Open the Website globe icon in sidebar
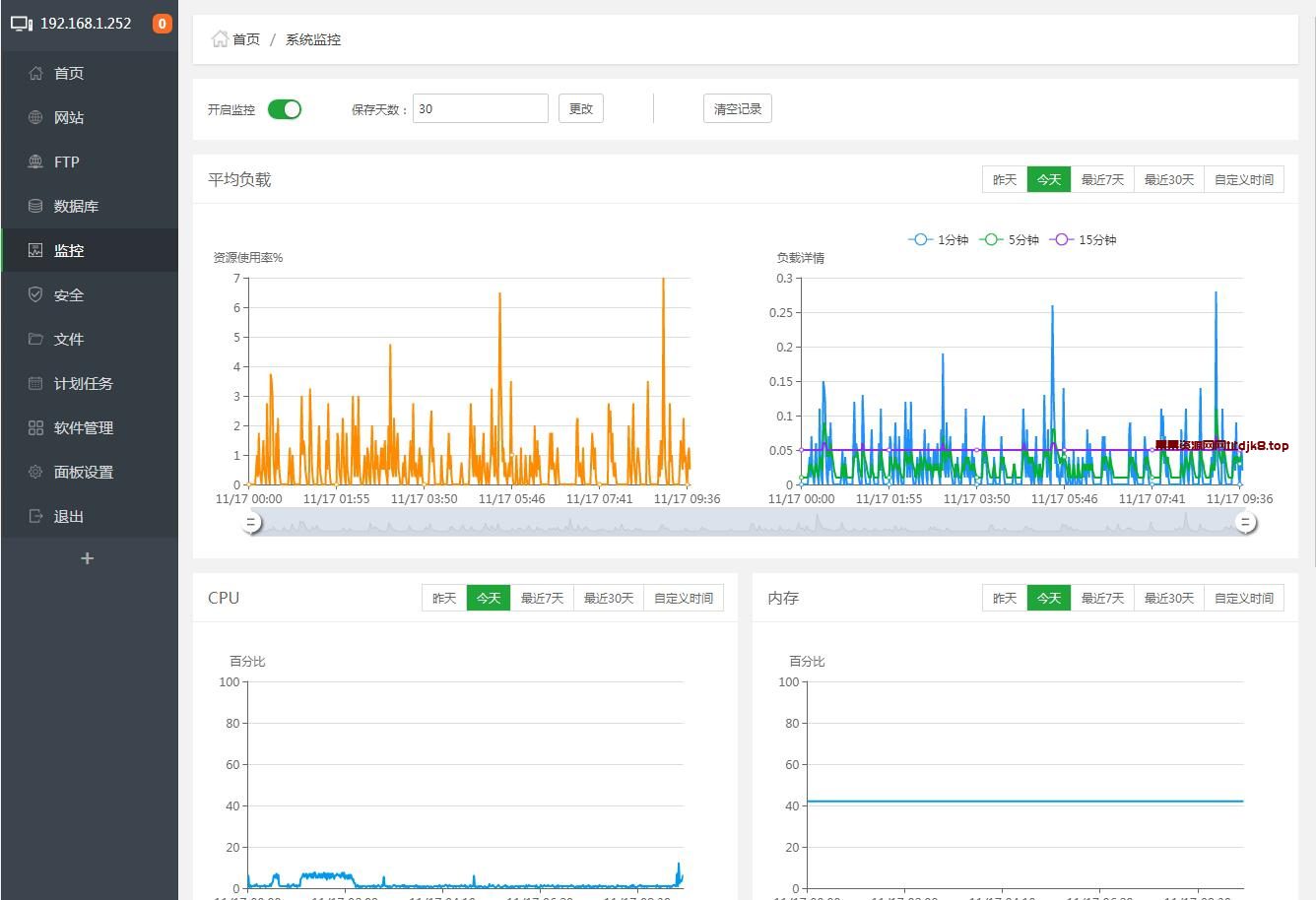Viewport: 1316px width, 900px height. click(x=35, y=117)
